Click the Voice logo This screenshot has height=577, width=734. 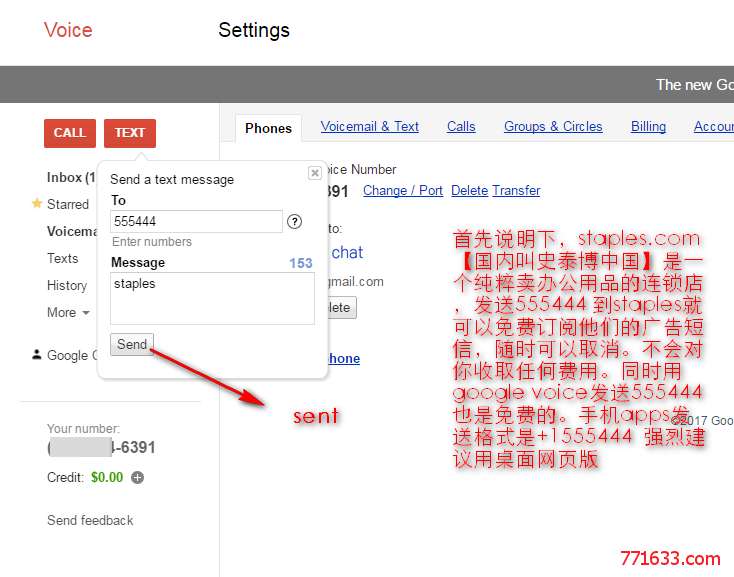pyautogui.click(x=68, y=30)
